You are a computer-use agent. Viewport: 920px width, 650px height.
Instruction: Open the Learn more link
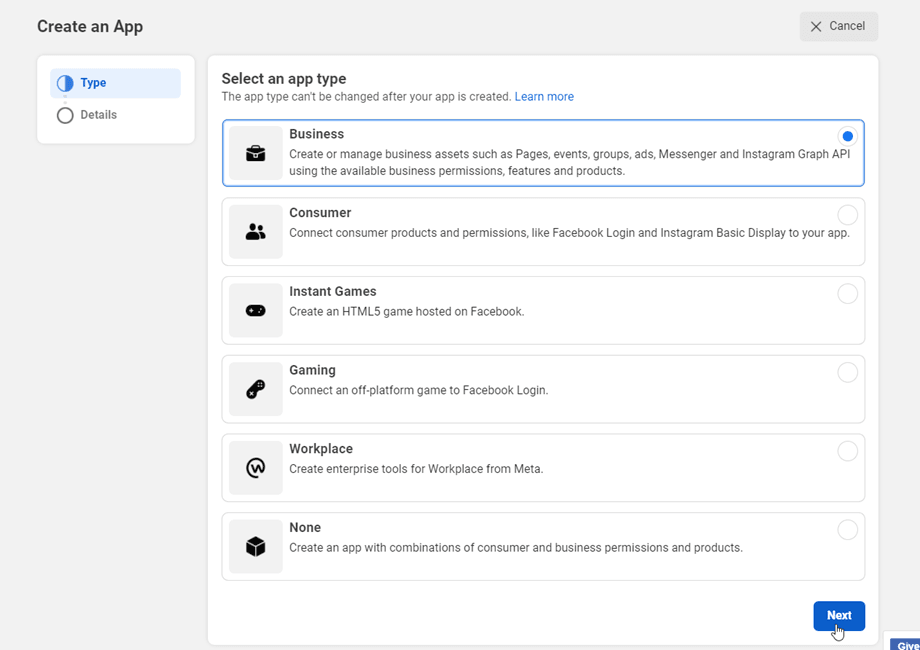click(x=544, y=97)
